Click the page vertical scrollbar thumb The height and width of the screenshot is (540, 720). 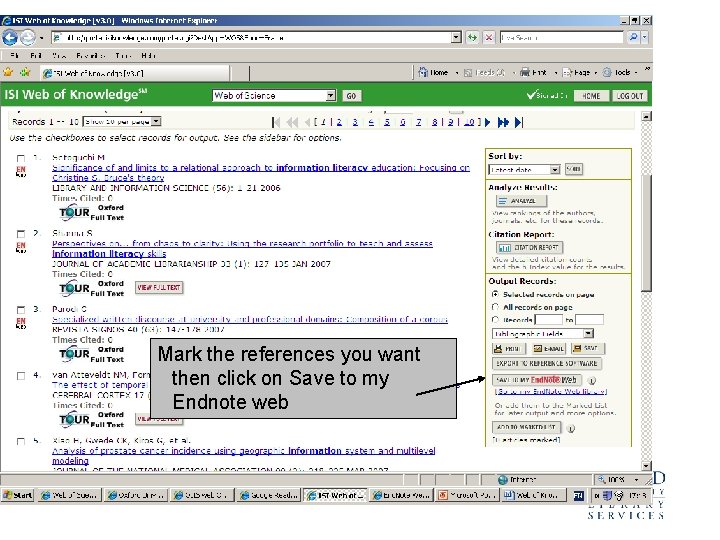point(646,232)
